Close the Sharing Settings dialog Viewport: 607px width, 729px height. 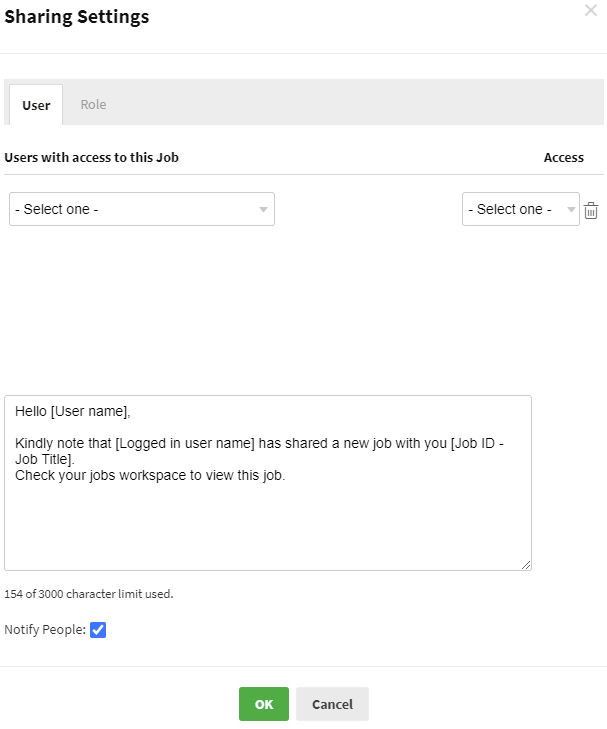591,10
